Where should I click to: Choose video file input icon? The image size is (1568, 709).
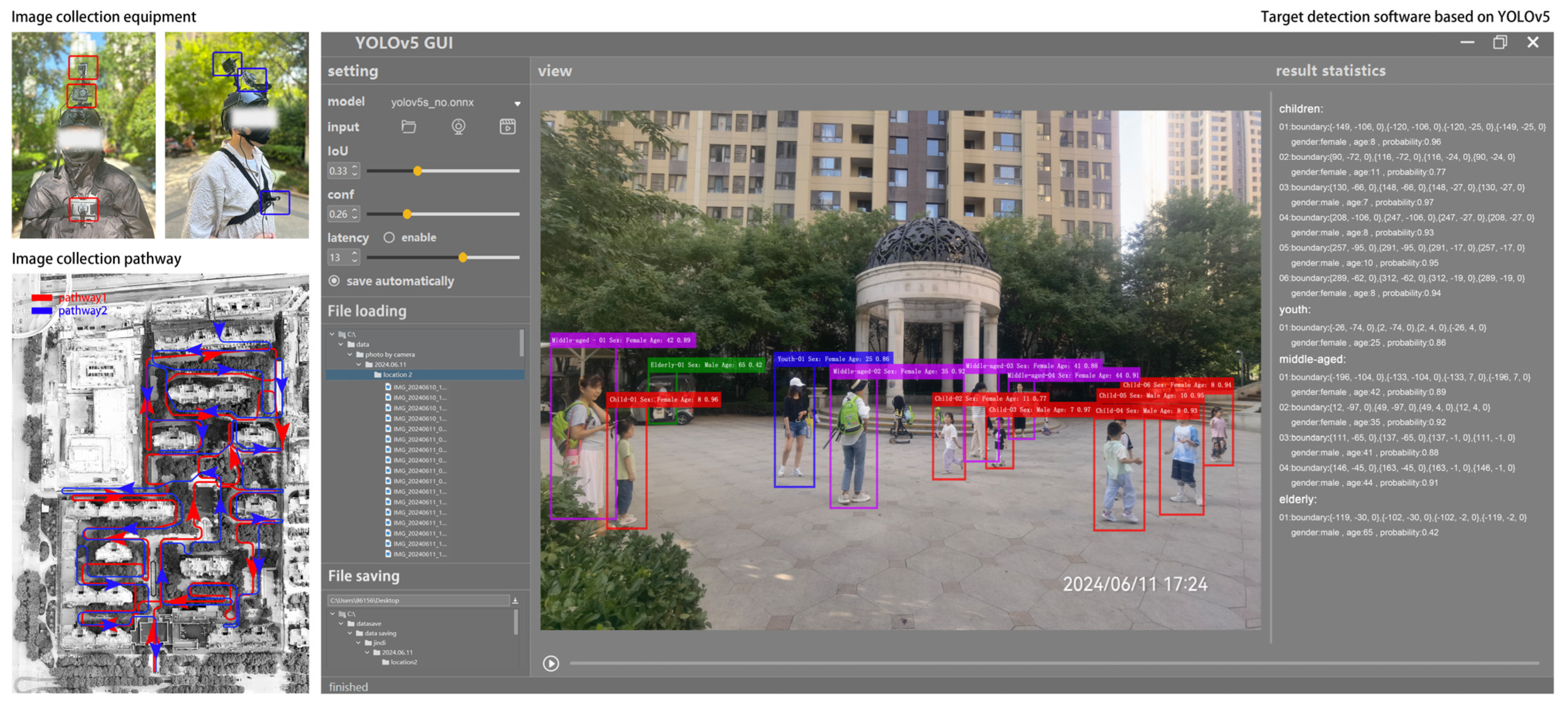[x=508, y=127]
